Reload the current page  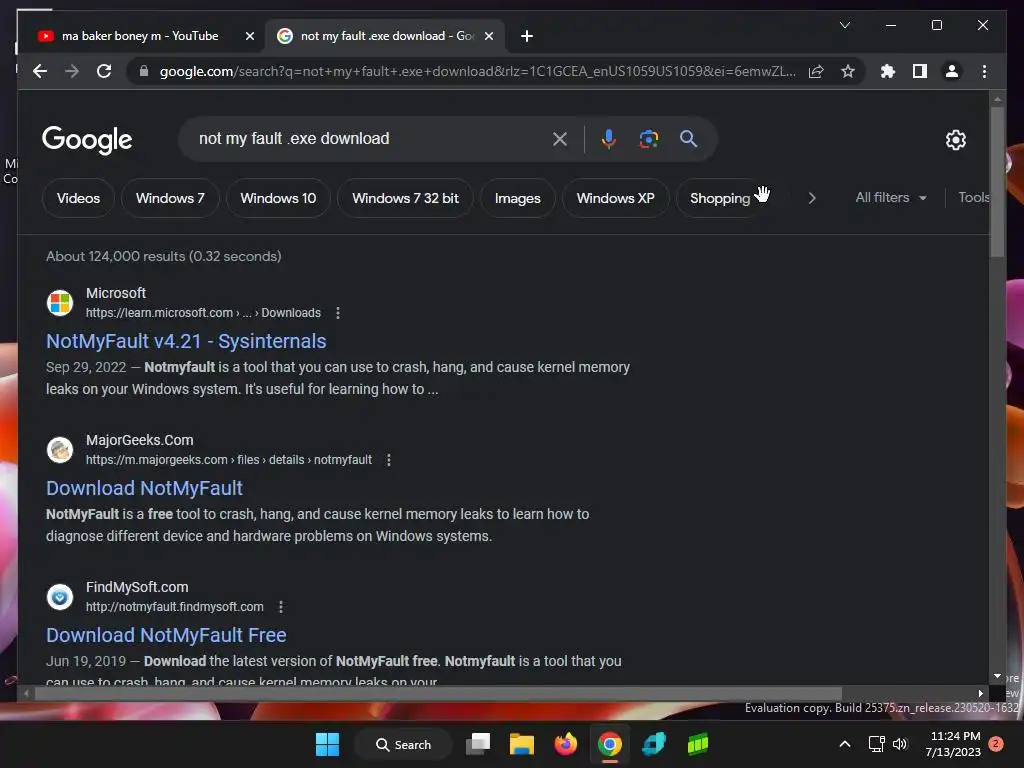click(104, 71)
